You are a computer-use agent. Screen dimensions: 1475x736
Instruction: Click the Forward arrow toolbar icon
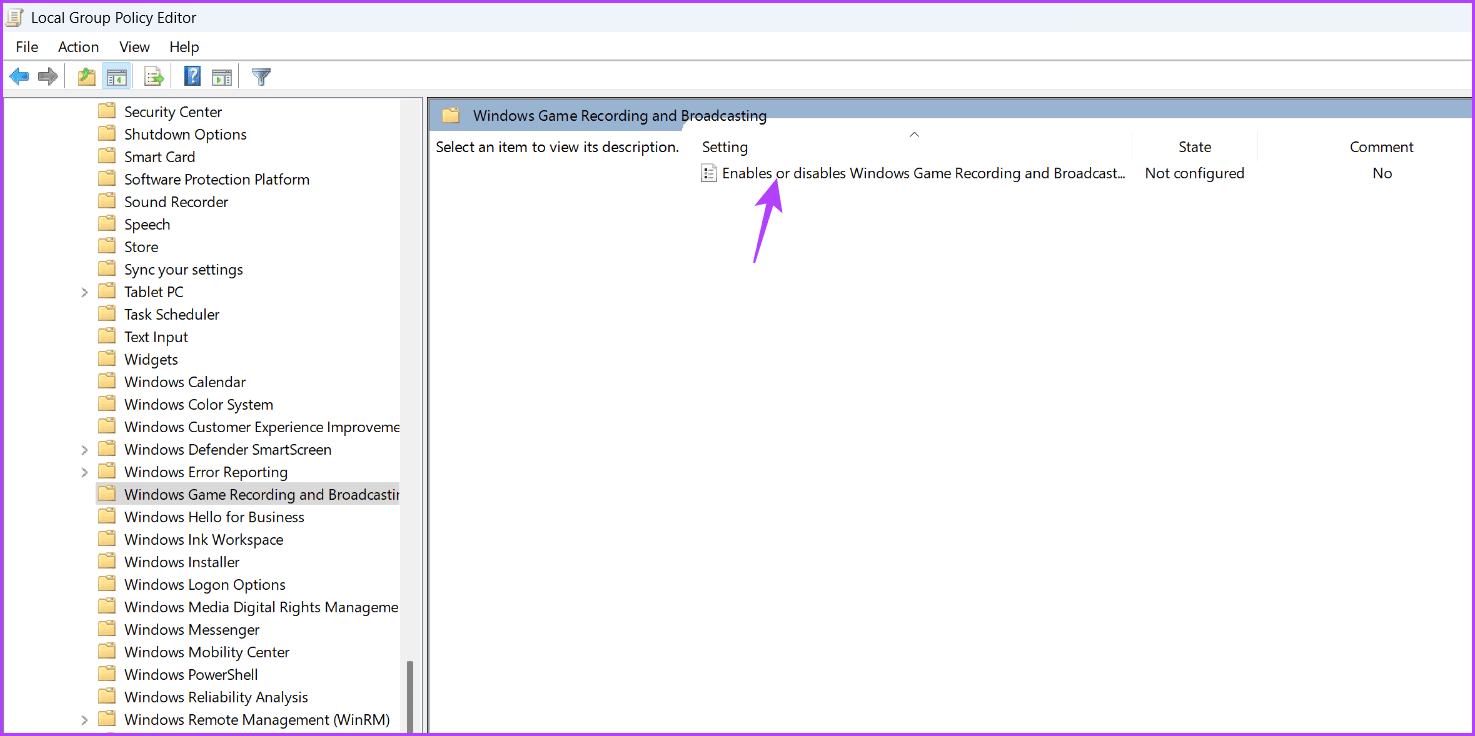(47, 76)
